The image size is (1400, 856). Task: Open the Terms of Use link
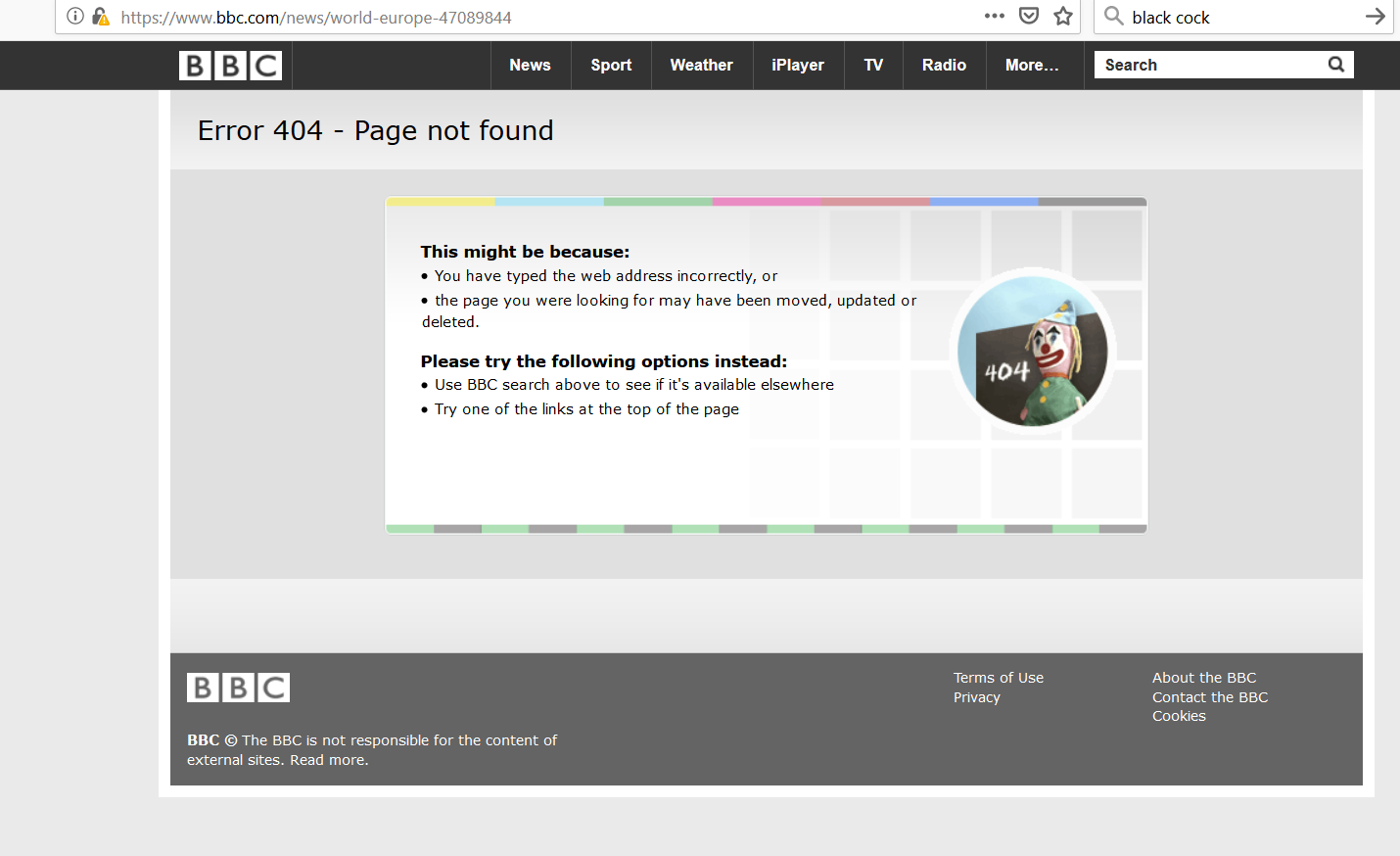999,678
